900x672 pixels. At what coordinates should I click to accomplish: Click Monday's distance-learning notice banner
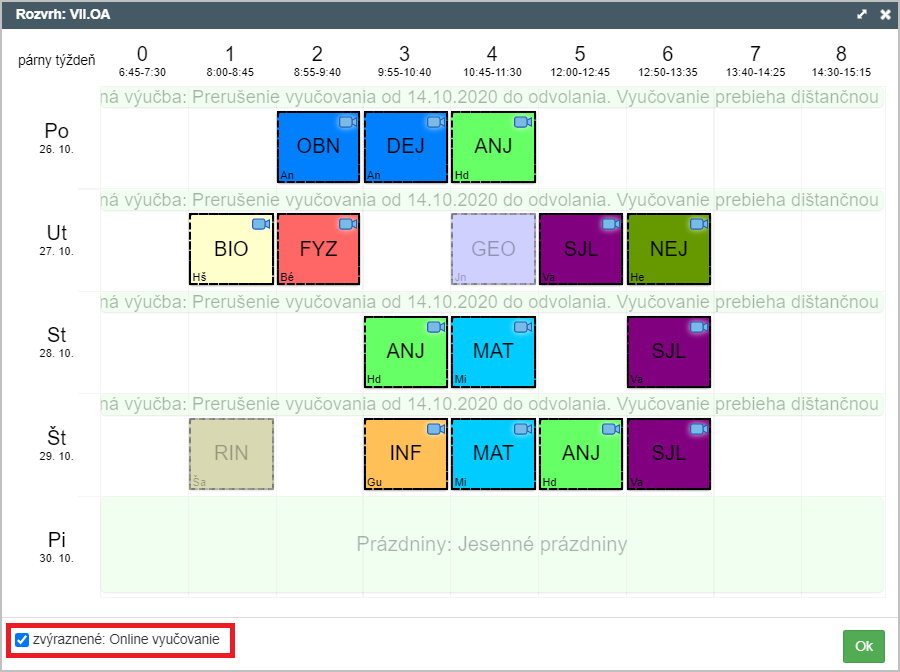click(x=491, y=97)
